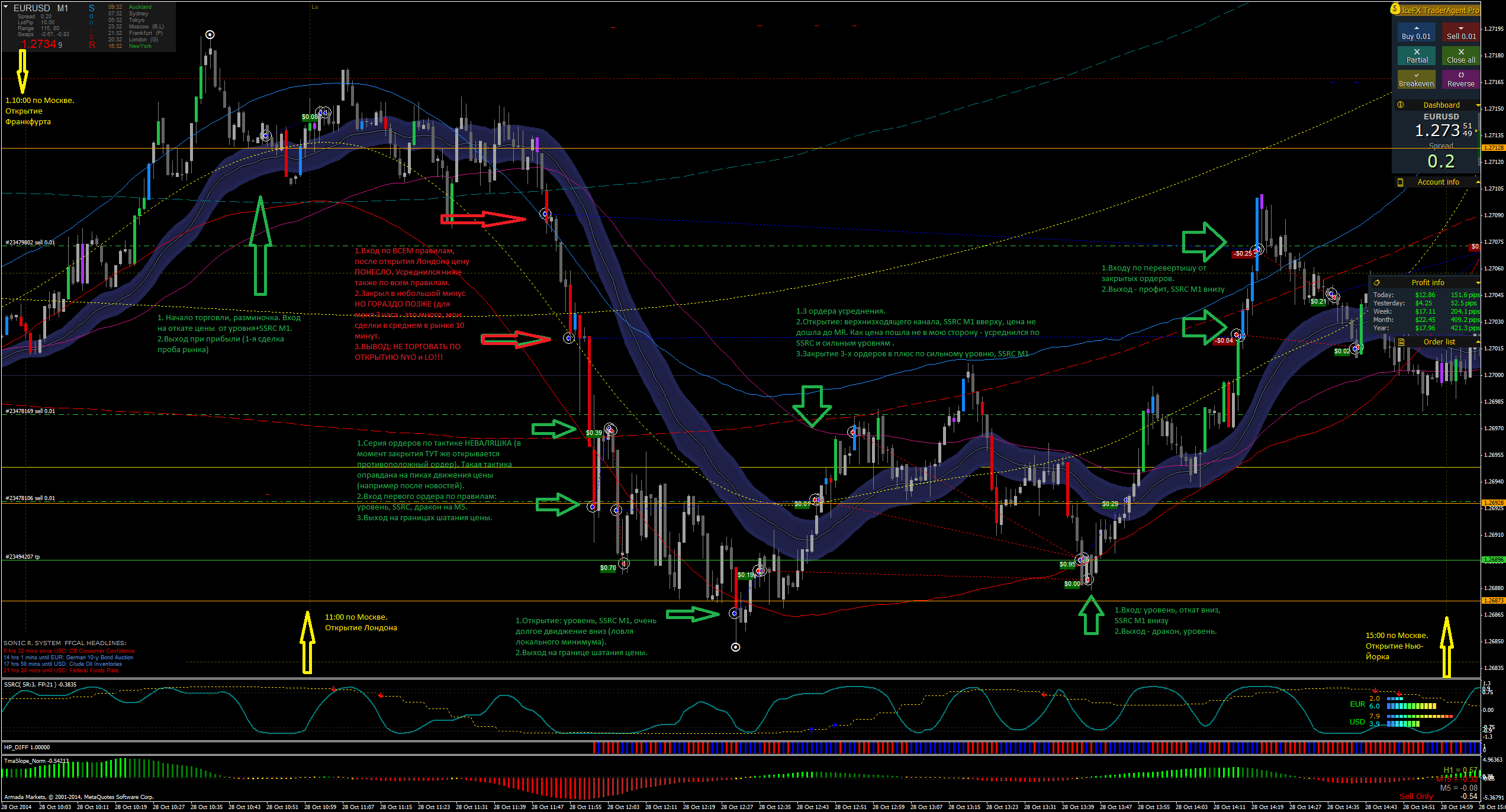
Task: Open the Profit info panel header
Action: coord(1425,283)
